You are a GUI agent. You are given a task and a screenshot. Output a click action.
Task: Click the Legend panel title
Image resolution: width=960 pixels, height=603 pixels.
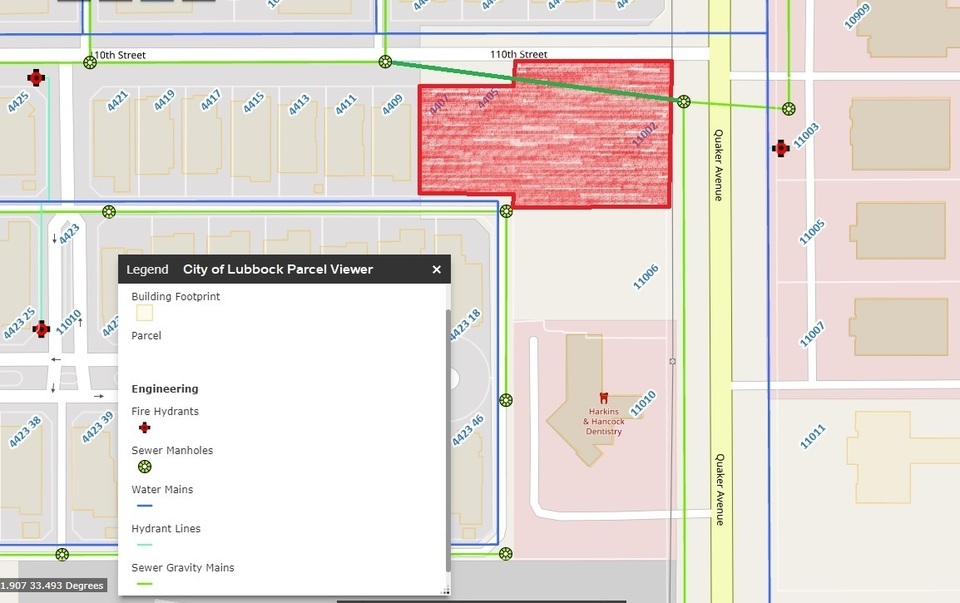tap(147, 270)
